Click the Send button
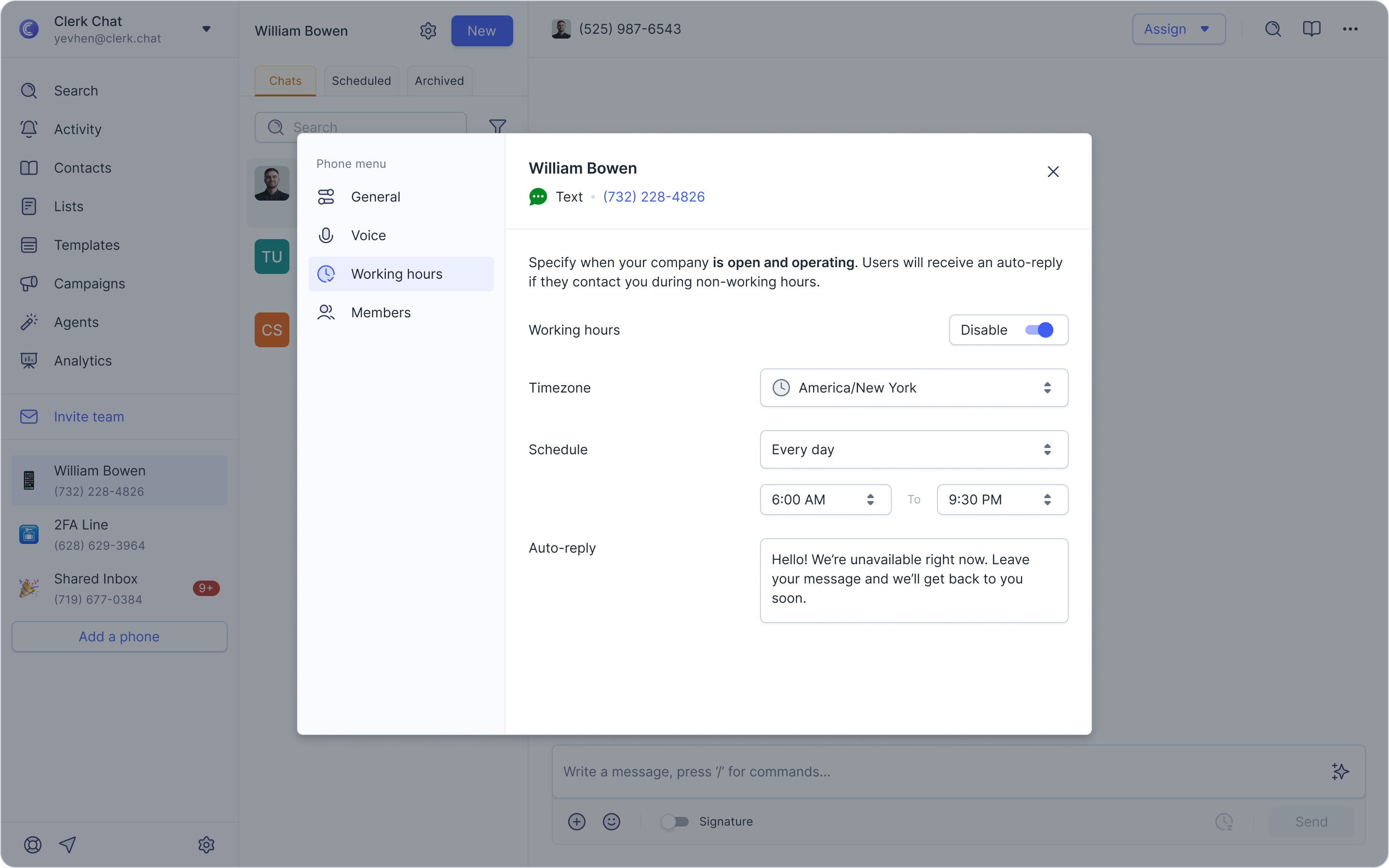This screenshot has width=1389, height=868. tap(1311, 822)
